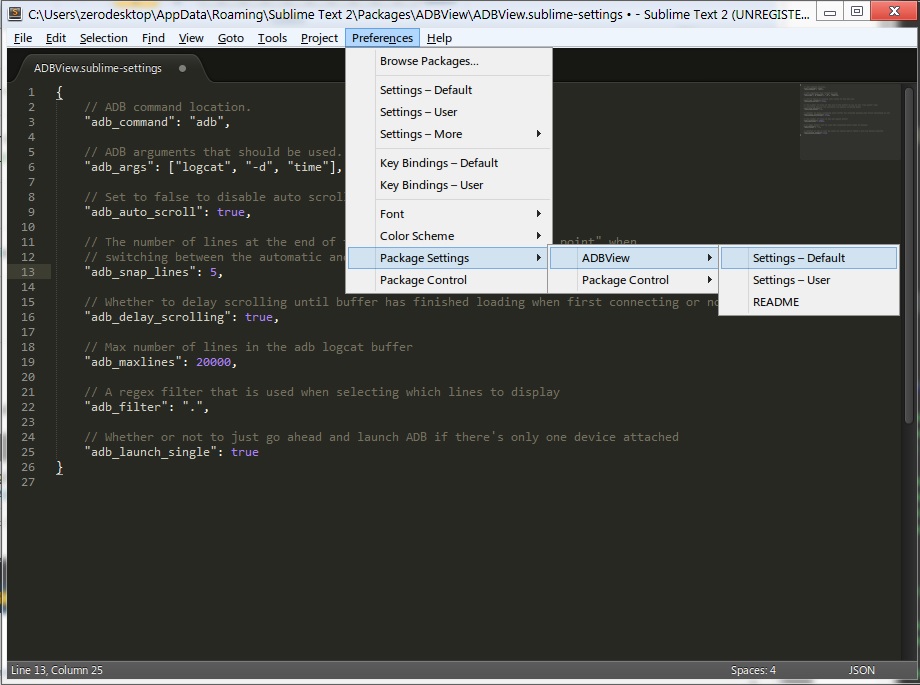Click the Sublime Text title bar icon
920x685 pixels.
(x=16, y=13)
